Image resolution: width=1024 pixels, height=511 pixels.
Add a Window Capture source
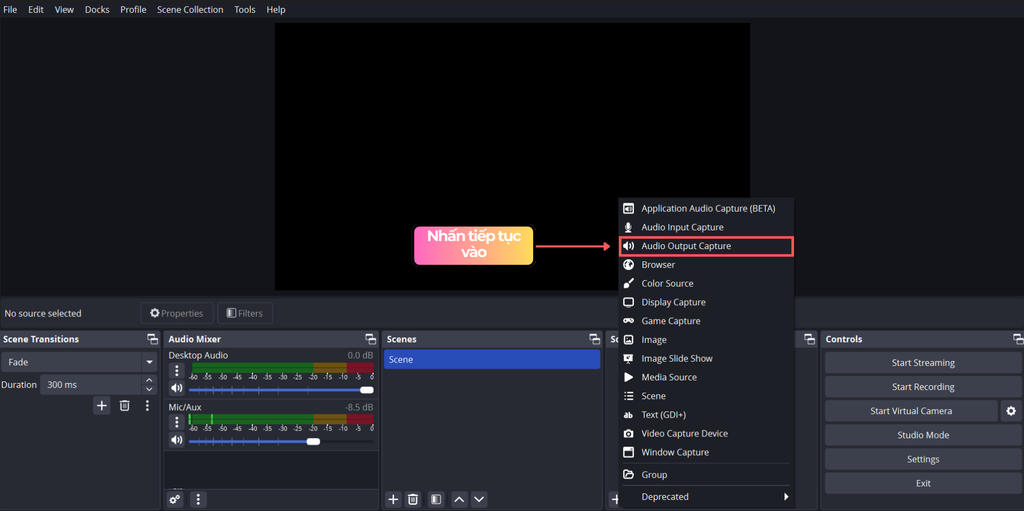coord(706,452)
